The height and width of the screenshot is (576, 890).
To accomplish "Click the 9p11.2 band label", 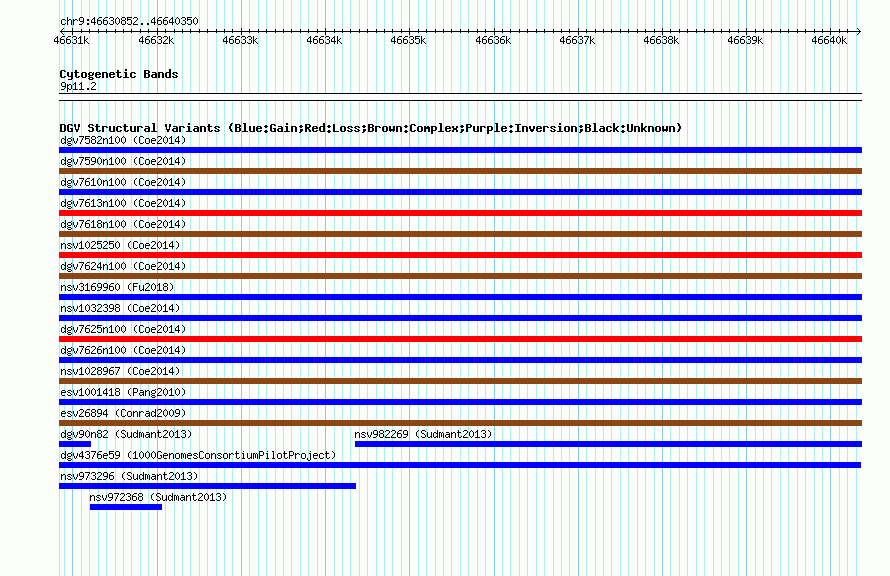I will coord(78,86).
